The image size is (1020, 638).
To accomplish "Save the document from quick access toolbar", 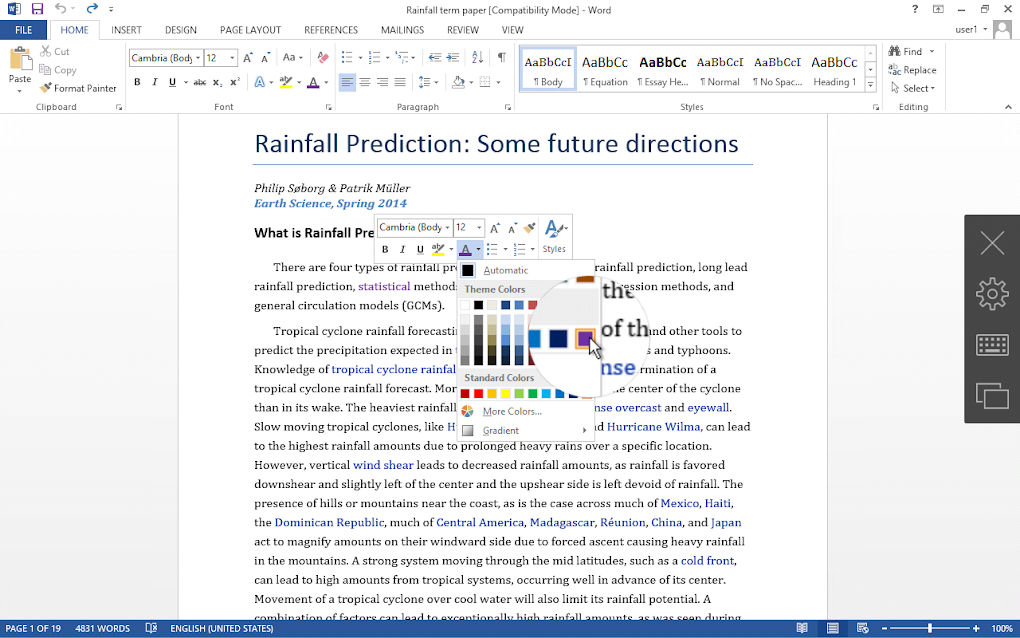I will [37, 9].
